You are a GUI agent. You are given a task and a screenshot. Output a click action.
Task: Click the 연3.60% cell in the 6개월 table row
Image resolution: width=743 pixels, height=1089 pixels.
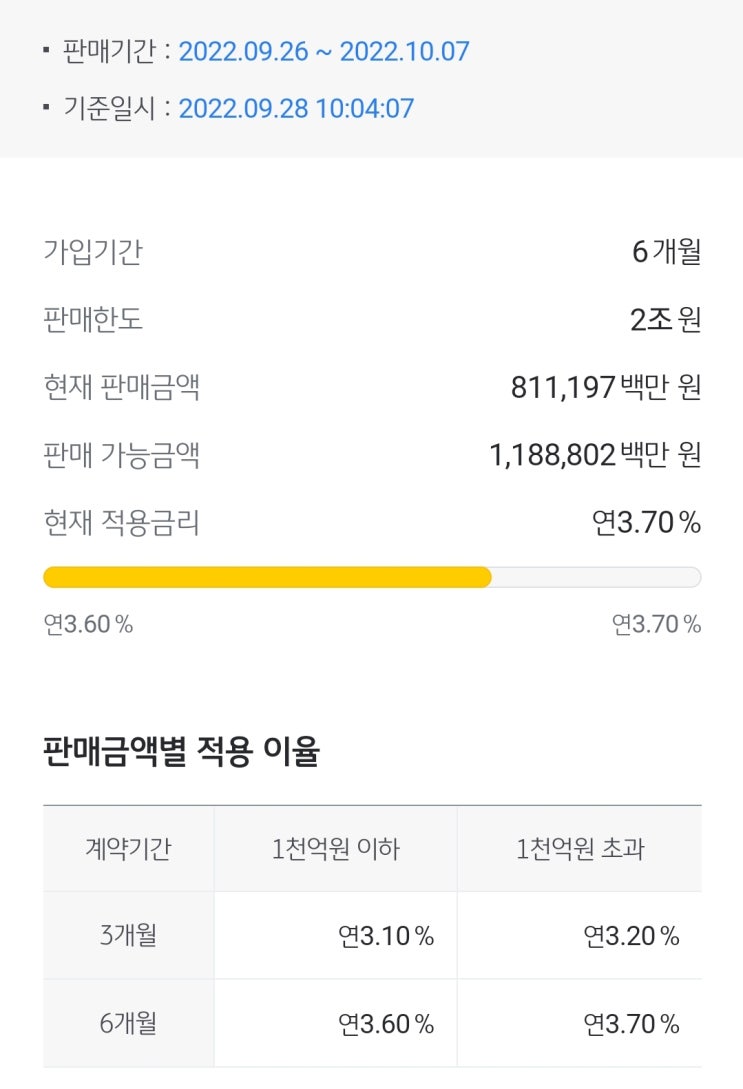point(385,1024)
